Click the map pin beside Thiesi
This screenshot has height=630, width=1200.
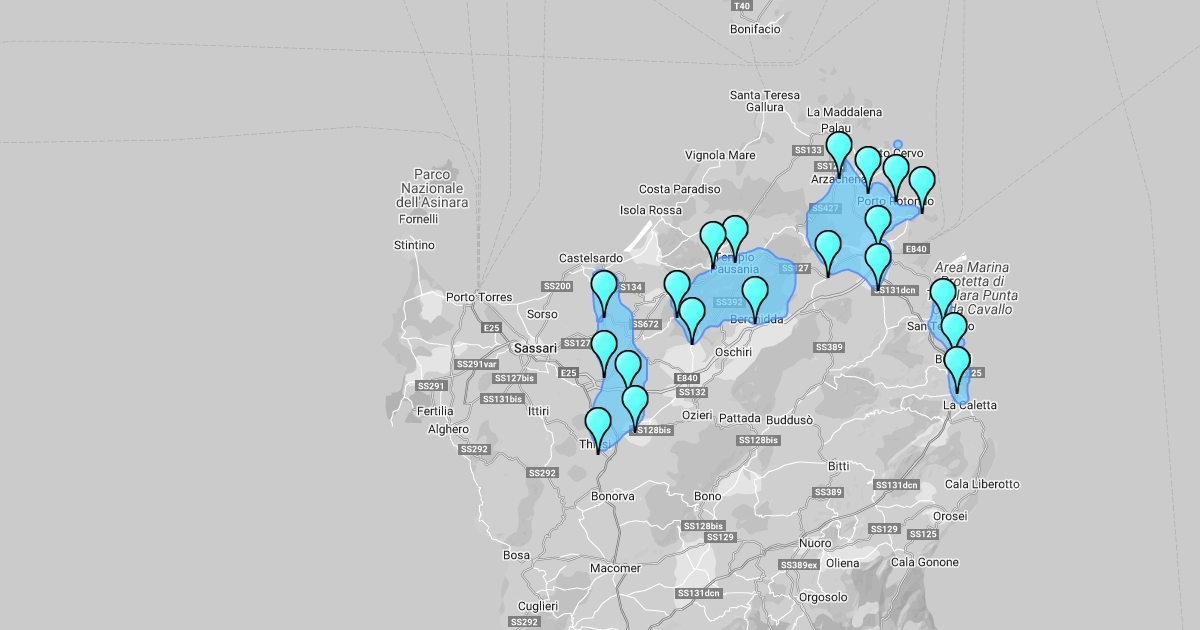click(x=598, y=427)
